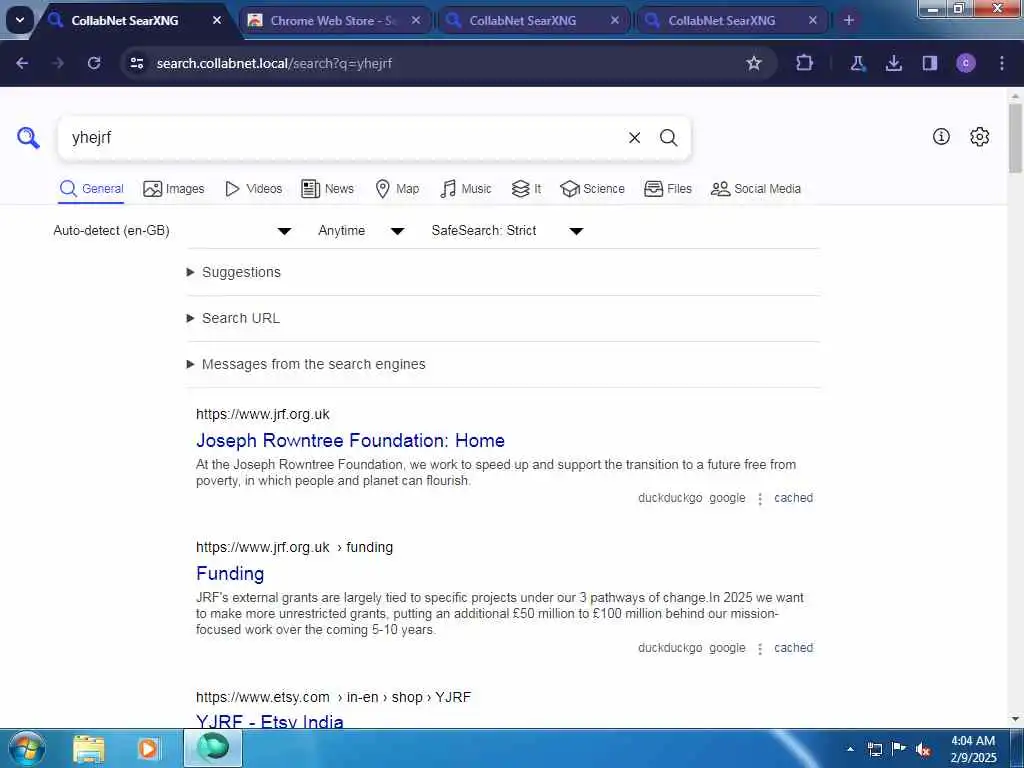
Task: Click the network tray icon
Action: [x=874, y=749]
